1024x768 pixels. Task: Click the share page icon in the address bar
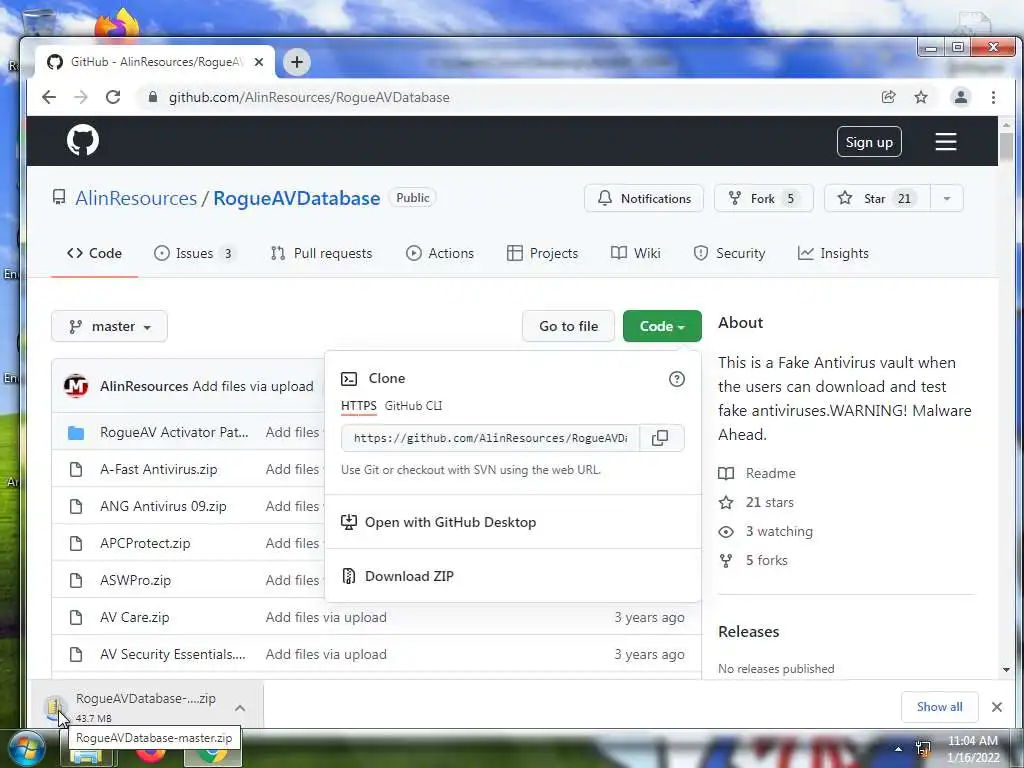[888, 97]
